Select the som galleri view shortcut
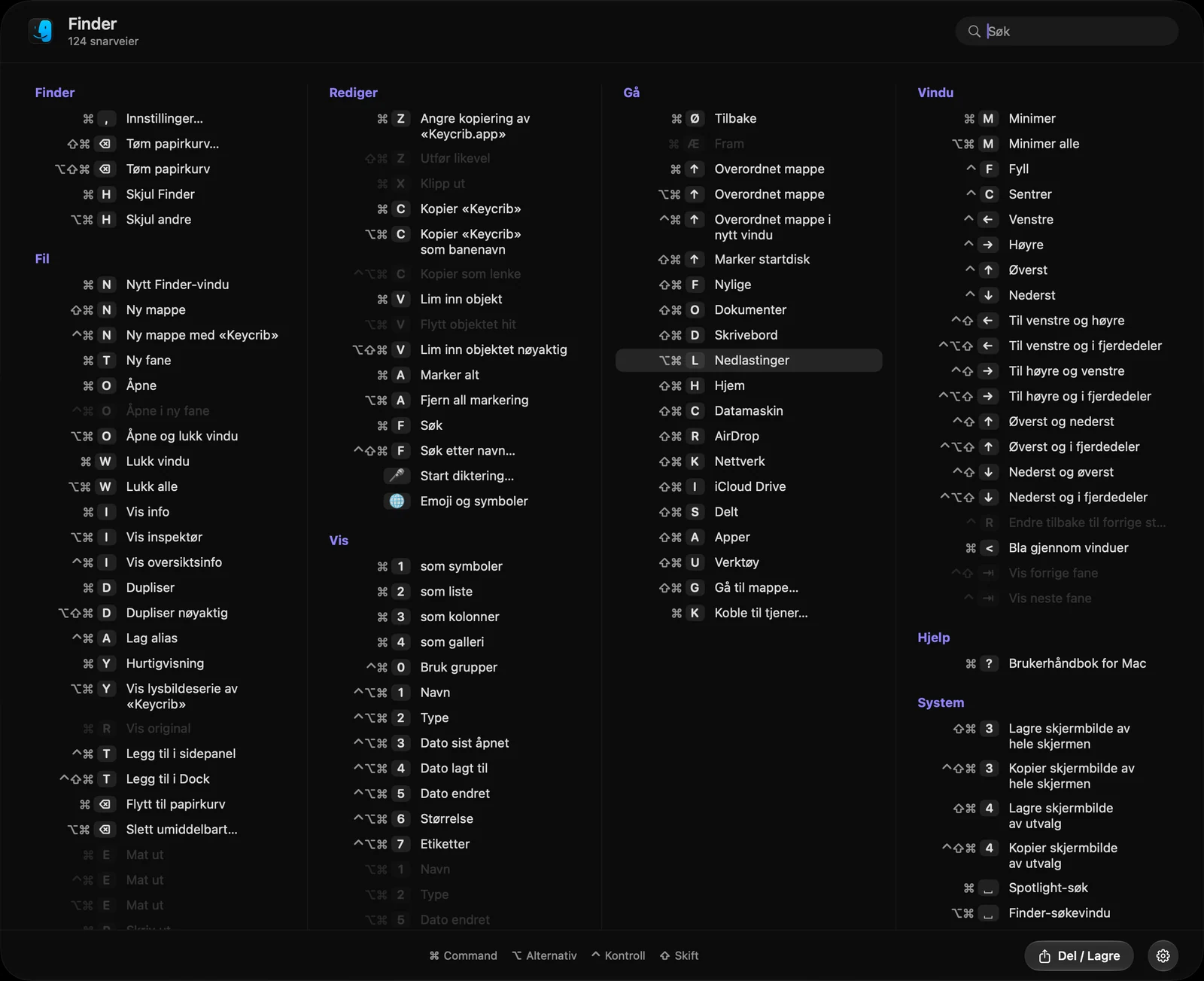 (455, 642)
